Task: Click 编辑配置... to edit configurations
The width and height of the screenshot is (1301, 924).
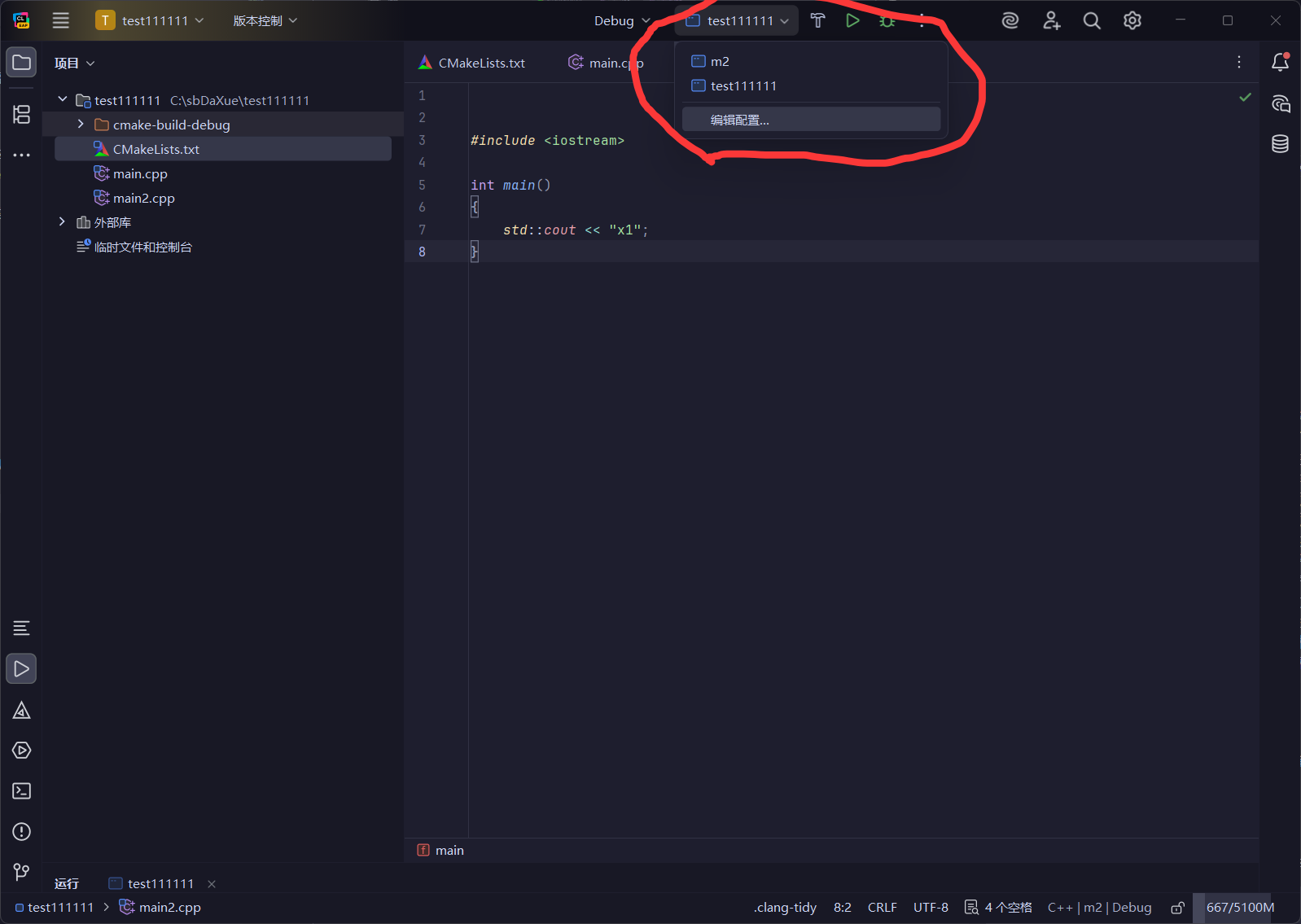Action: [739, 120]
